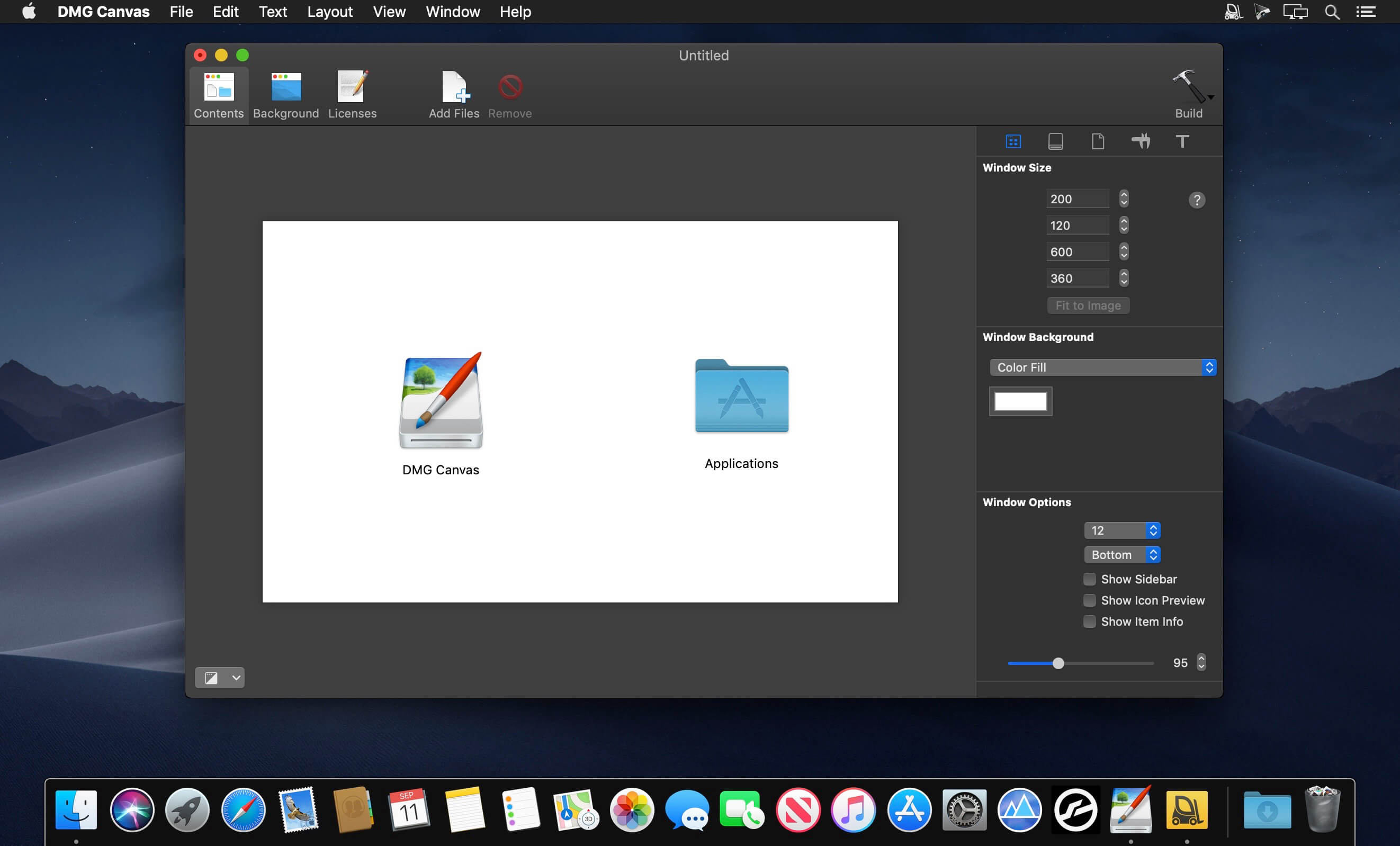Open the text inspector T icon
Screen dimensions: 1400x846
pyautogui.click(x=1182, y=141)
